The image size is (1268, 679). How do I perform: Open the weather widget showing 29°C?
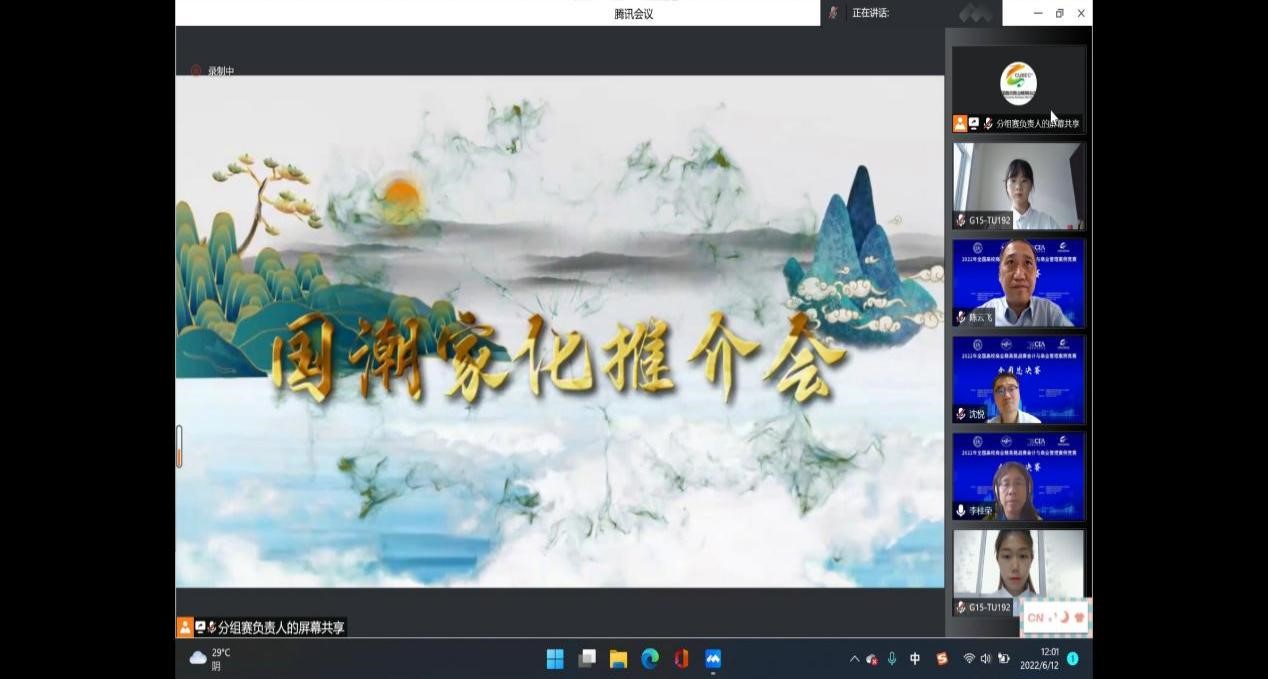coord(210,659)
